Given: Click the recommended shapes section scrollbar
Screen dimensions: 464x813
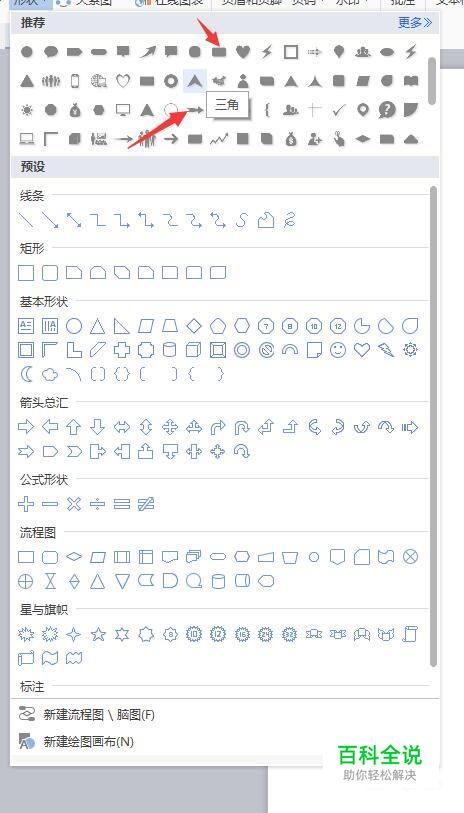Looking at the screenshot, I should point(432,81).
